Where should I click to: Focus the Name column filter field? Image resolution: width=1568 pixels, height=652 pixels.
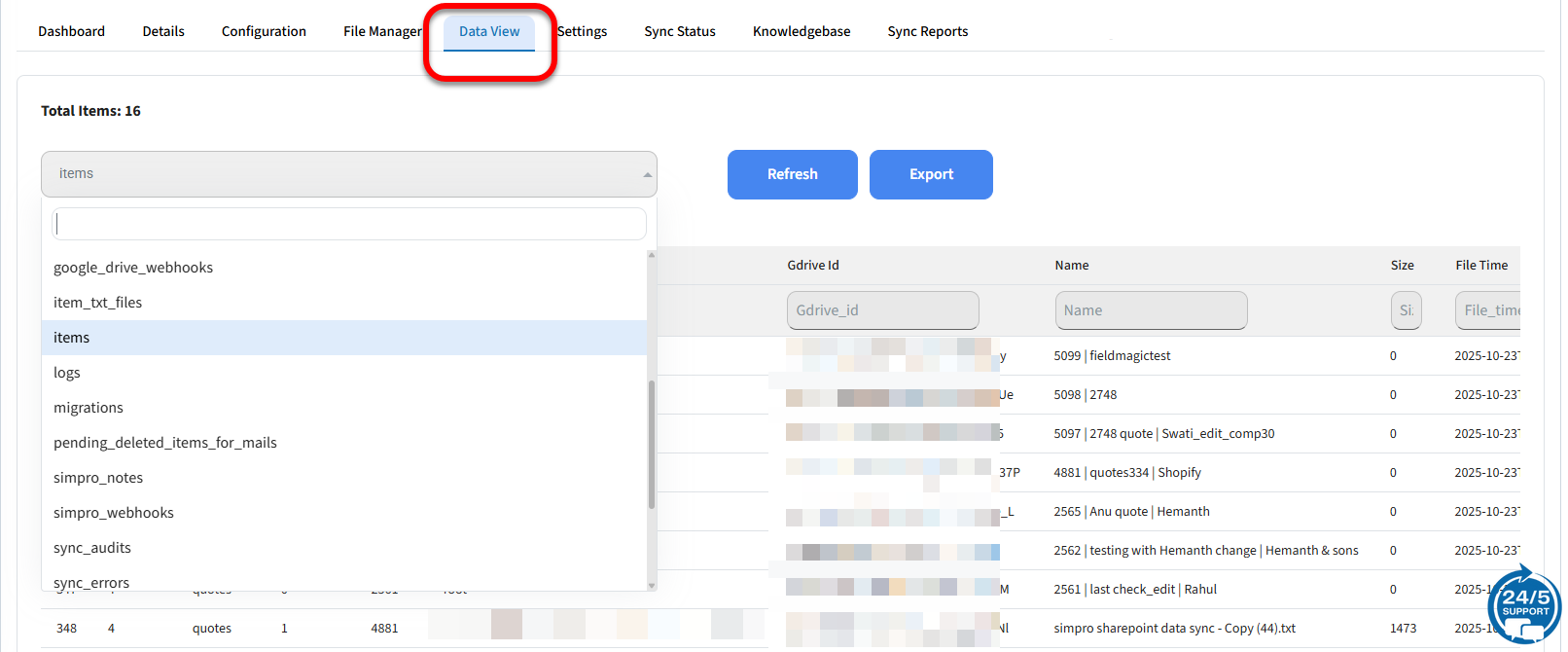click(1151, 310)
